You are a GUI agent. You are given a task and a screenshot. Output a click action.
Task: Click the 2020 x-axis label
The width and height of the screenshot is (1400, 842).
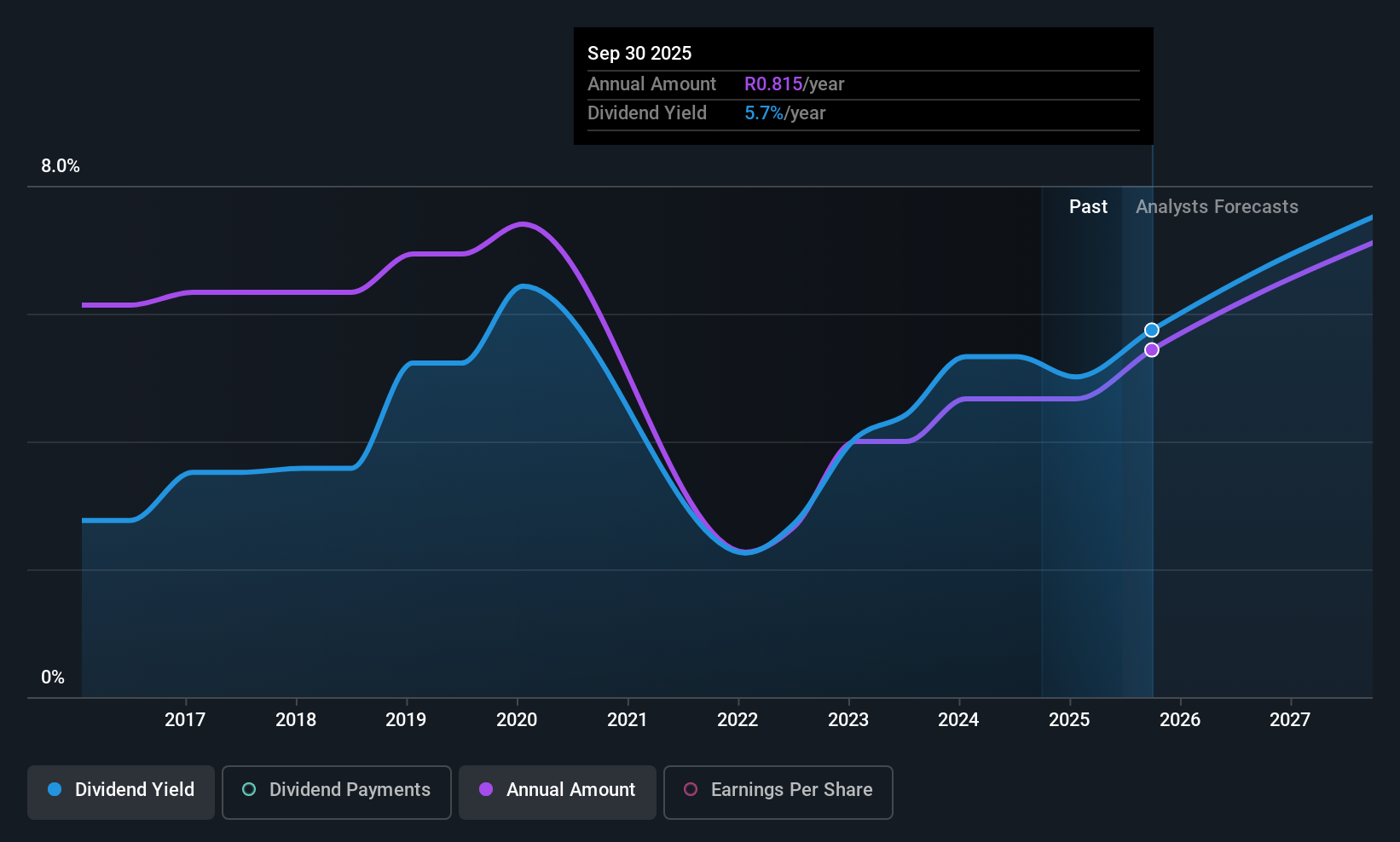pyautogui.click(x=517, y=720)
